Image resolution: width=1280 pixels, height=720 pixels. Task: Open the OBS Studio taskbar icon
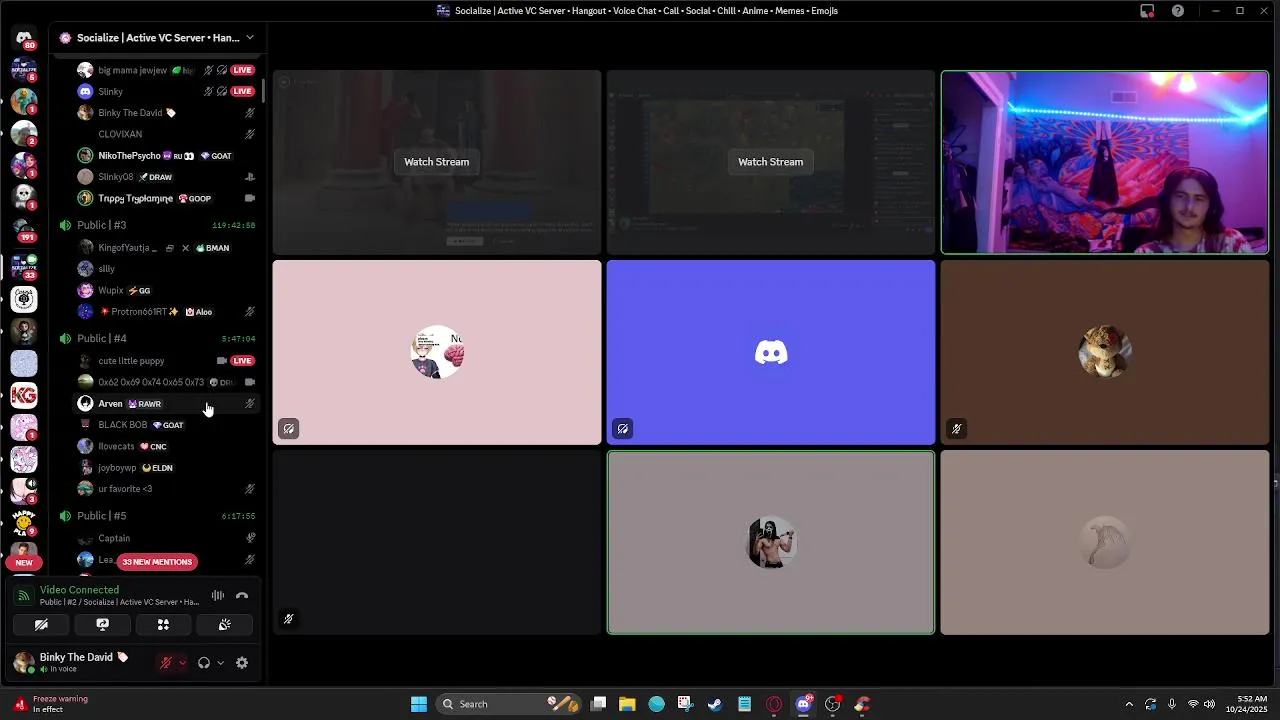pos(832,704)
